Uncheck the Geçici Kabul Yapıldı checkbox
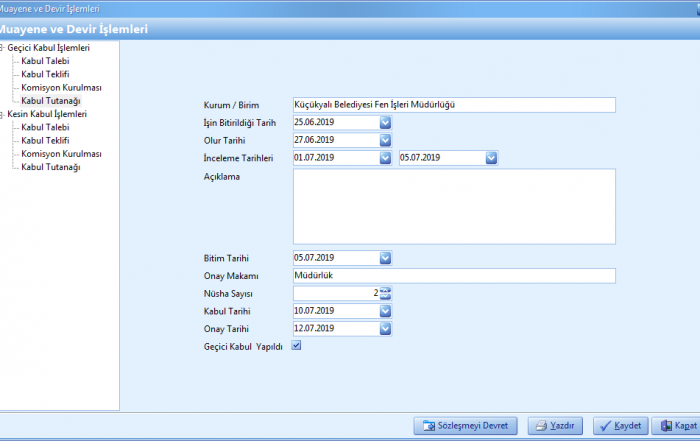This screenshot has width=700, height=441. click(297, 346)
